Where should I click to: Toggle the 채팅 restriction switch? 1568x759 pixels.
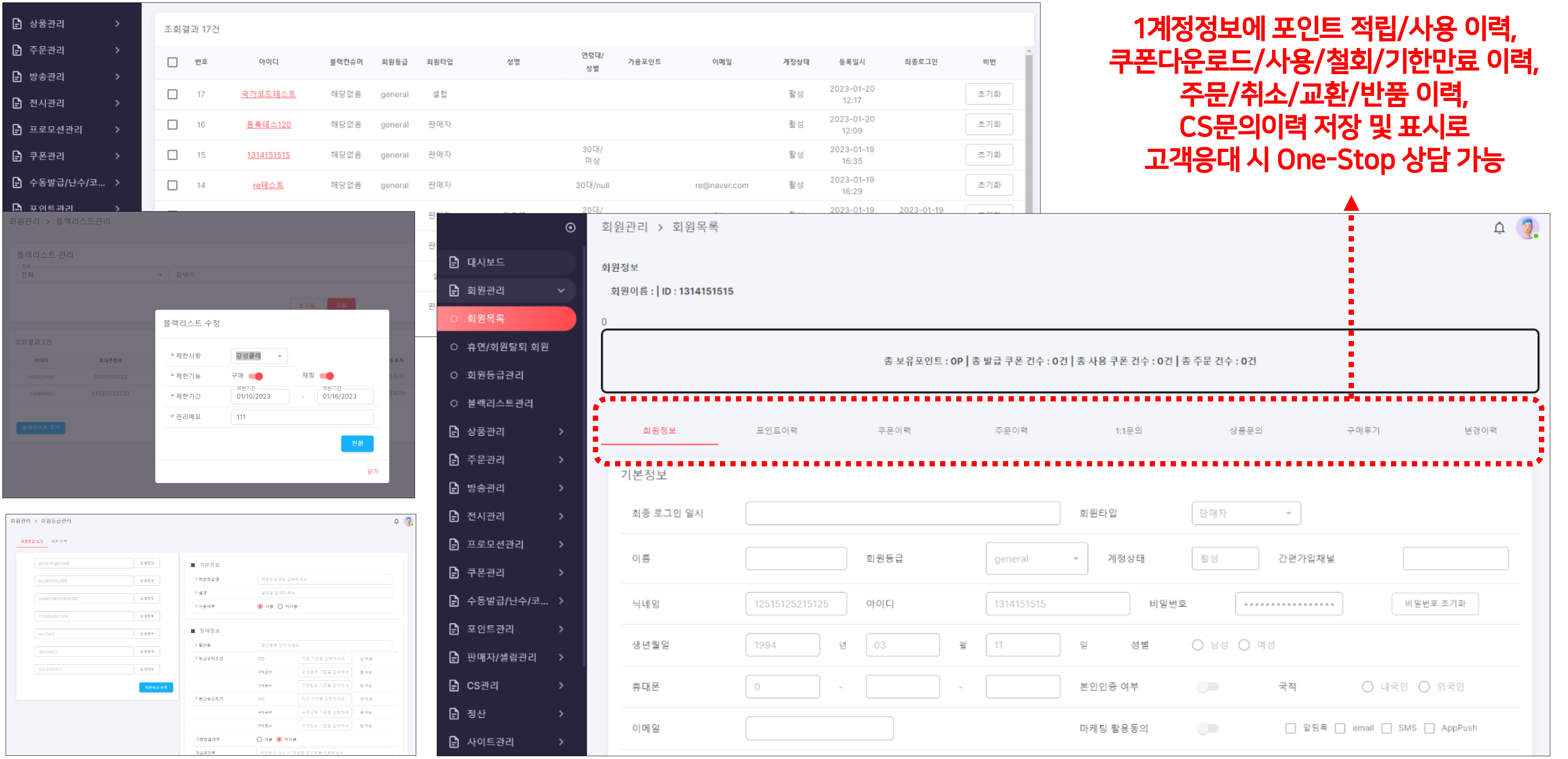327,376
